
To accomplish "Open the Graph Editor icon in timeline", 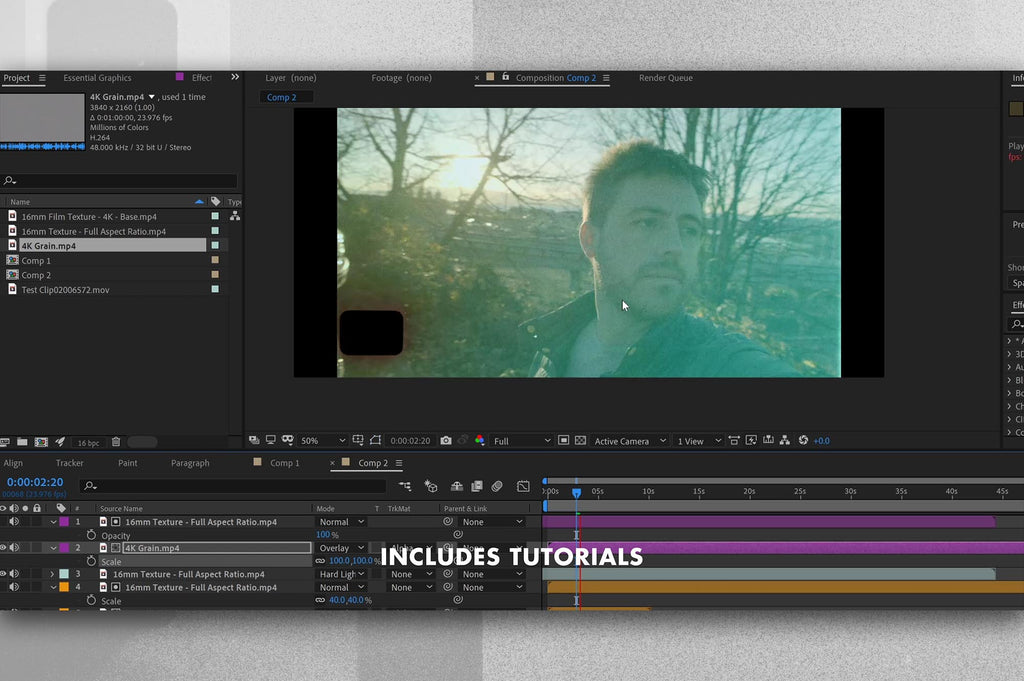I will click(523, 487).
